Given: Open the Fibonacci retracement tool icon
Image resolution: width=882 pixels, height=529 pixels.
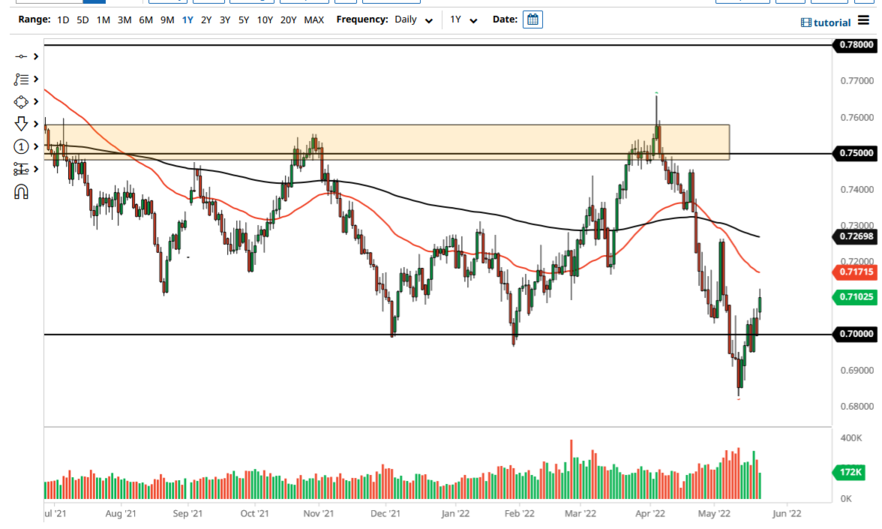Looking at the screenshot, I should click(21, 79).
